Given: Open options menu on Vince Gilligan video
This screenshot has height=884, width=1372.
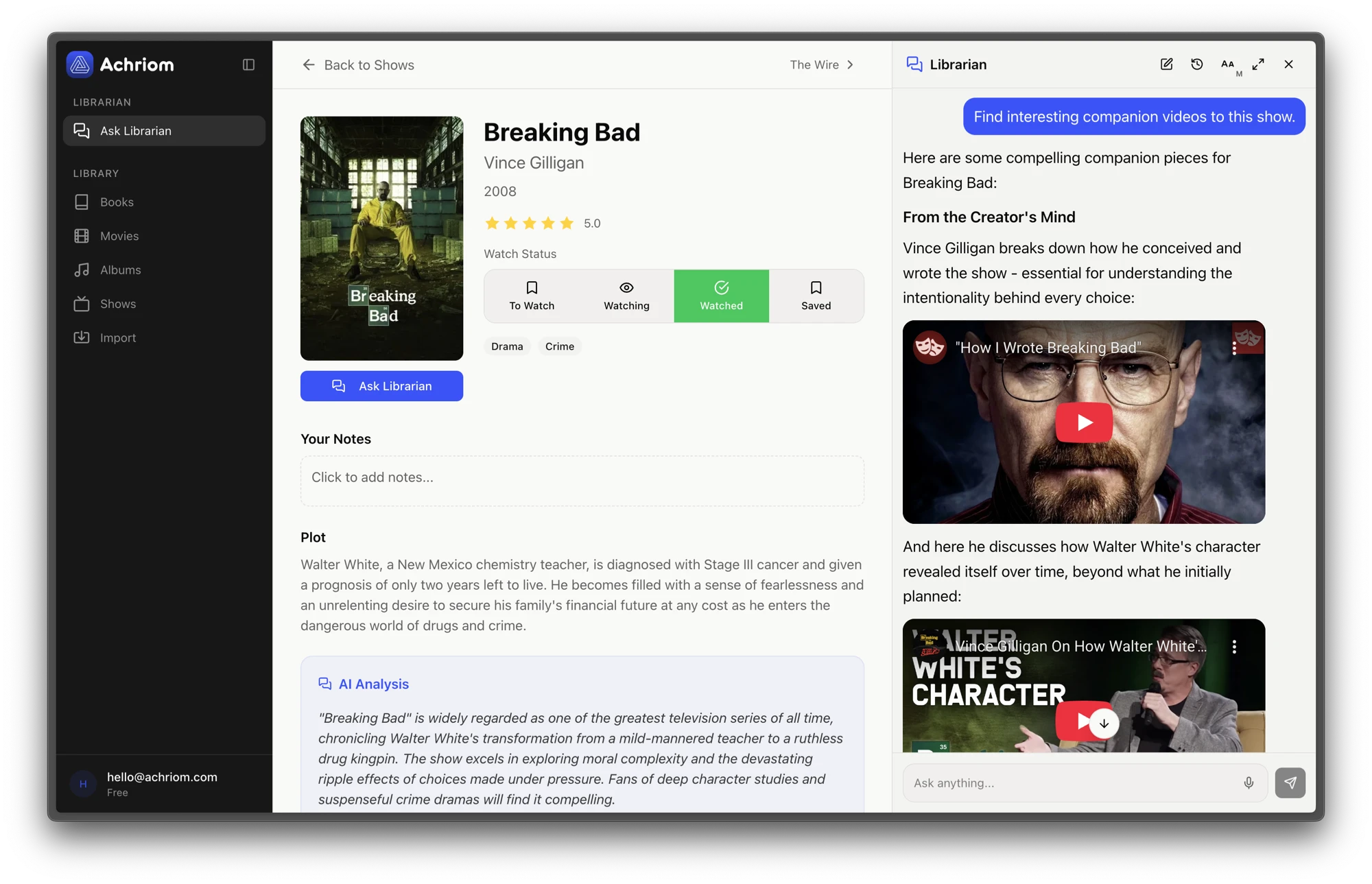Looking at the screenshot, I should point(1234,647).
